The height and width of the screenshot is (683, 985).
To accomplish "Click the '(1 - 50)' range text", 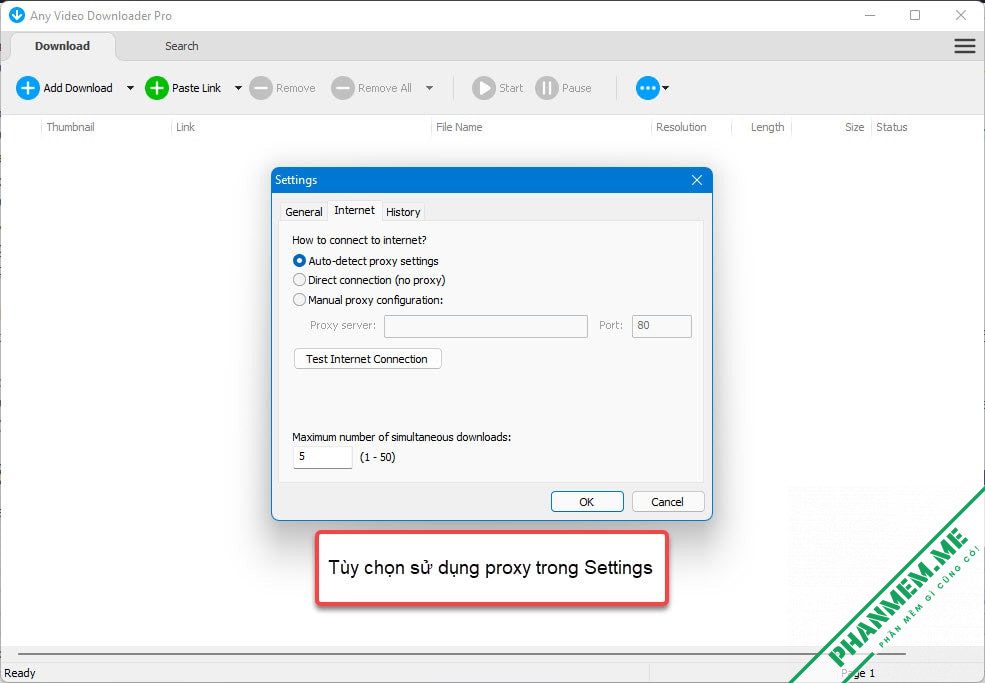I will (378, 457).
